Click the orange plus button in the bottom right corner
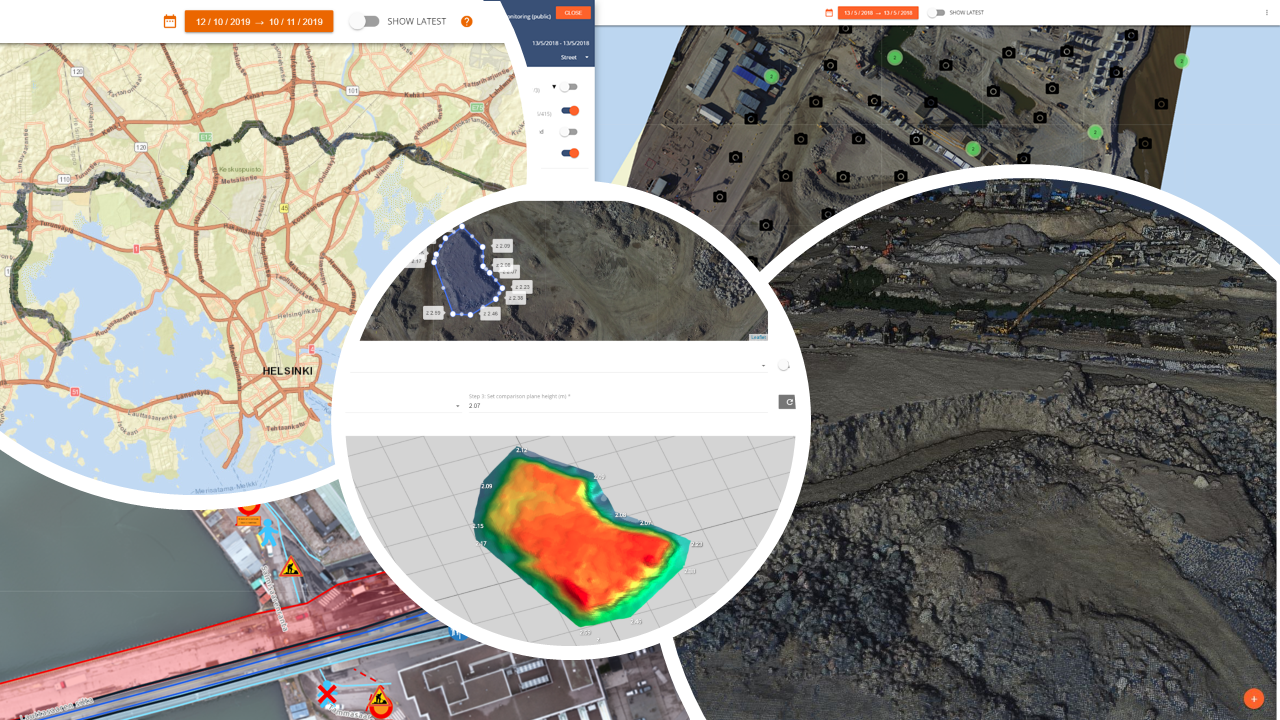This screenshot has height=720, width=1280. [1254, 698]
